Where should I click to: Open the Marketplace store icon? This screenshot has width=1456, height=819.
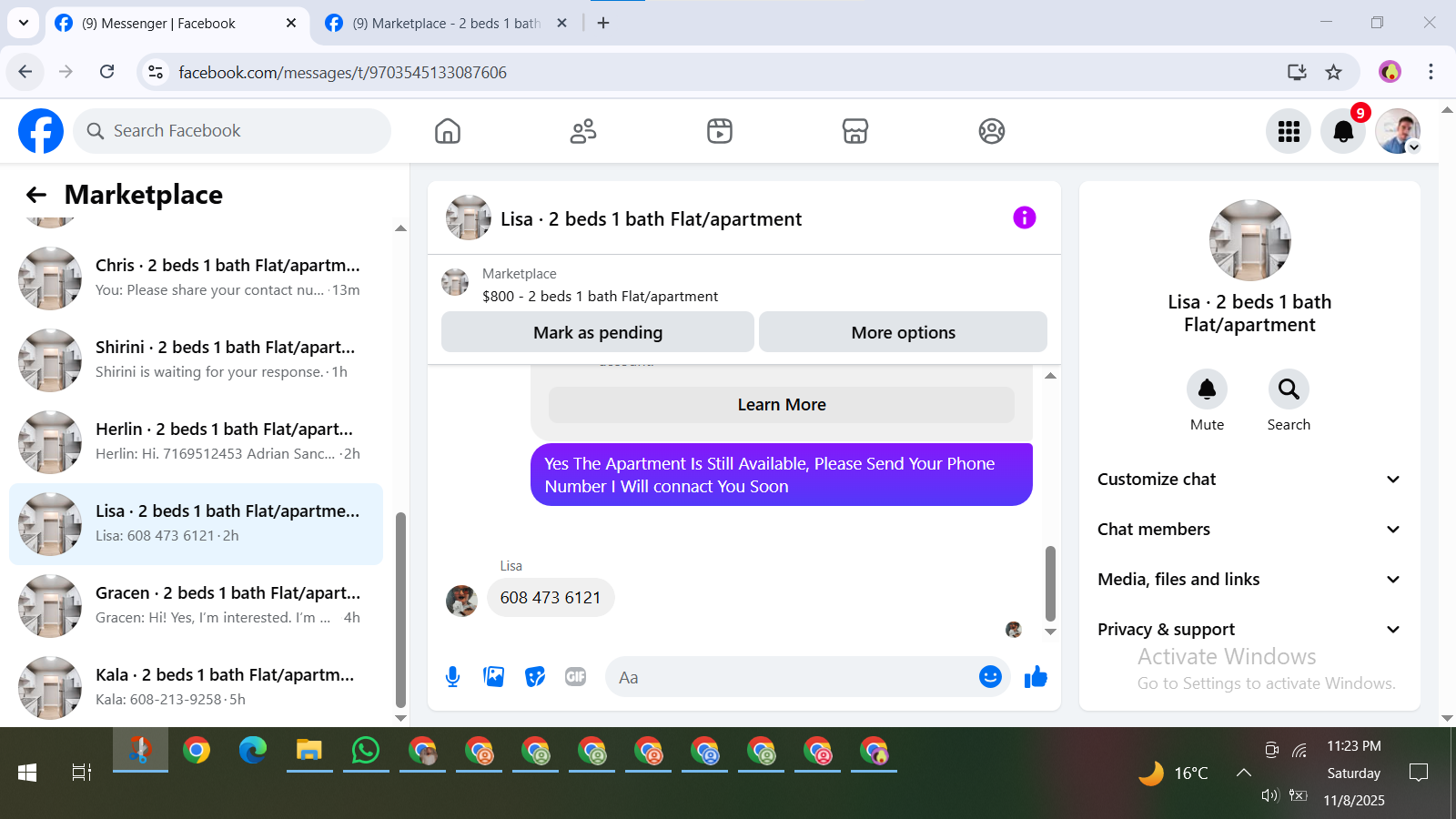(x=855, y=131)
